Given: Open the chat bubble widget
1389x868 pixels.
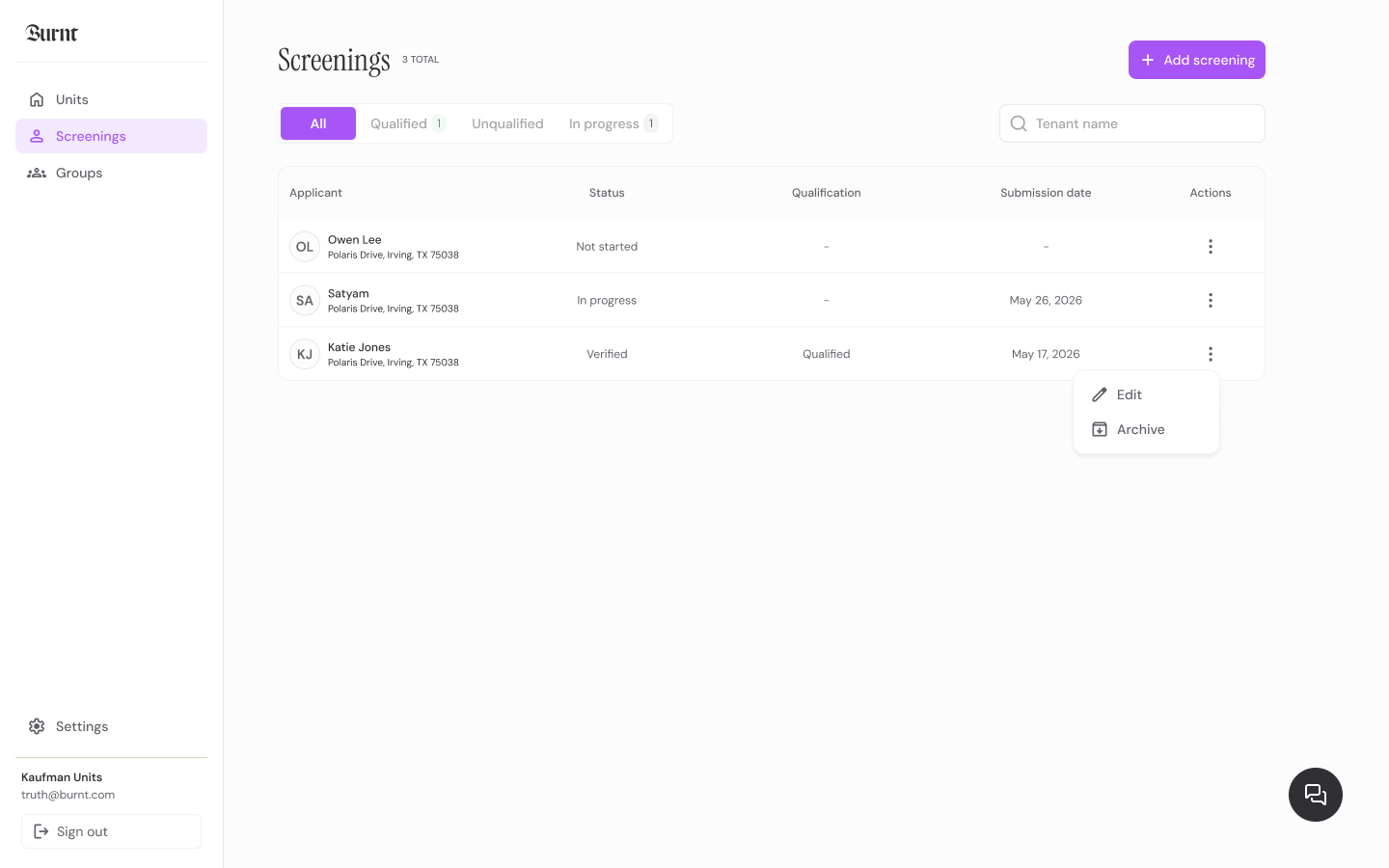Looking at the screenshot, I should (1316, 795).
